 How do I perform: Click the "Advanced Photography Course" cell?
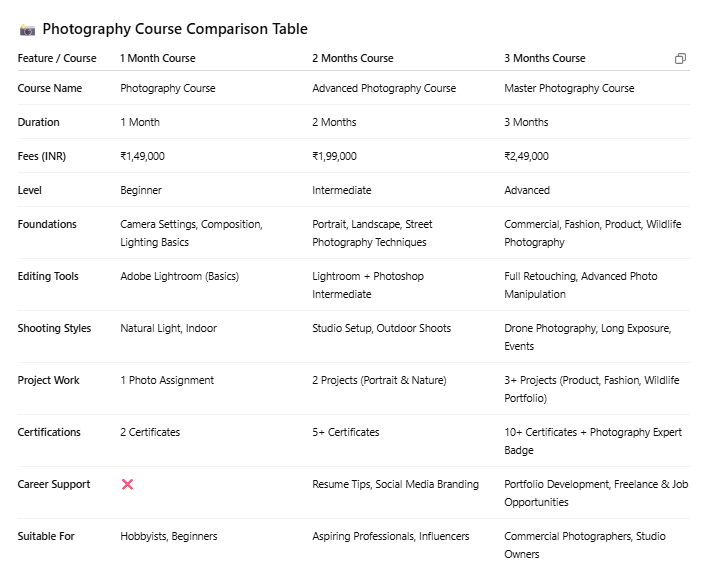[x=384, y=89]
